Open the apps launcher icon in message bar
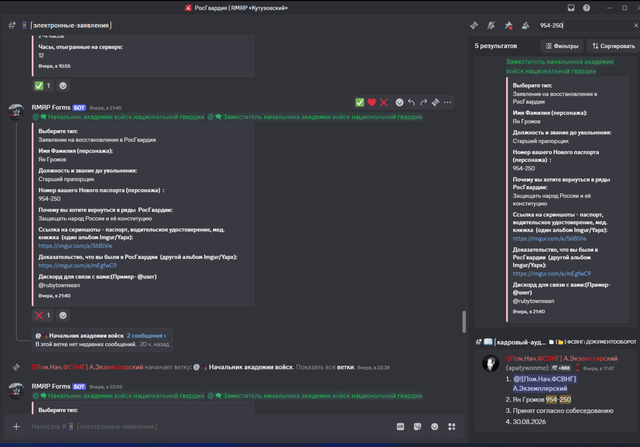 click(x=452, y=427)
